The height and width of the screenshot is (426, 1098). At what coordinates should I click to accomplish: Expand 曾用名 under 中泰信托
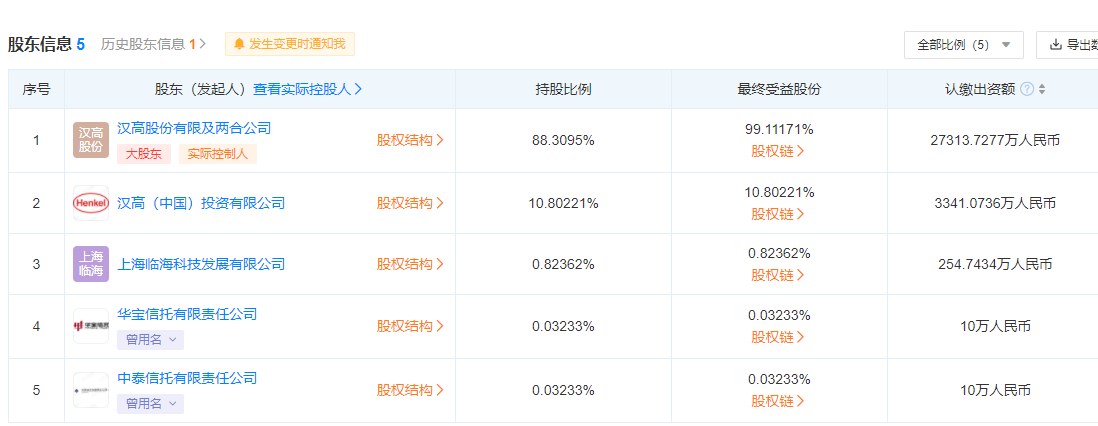(151, 404)
